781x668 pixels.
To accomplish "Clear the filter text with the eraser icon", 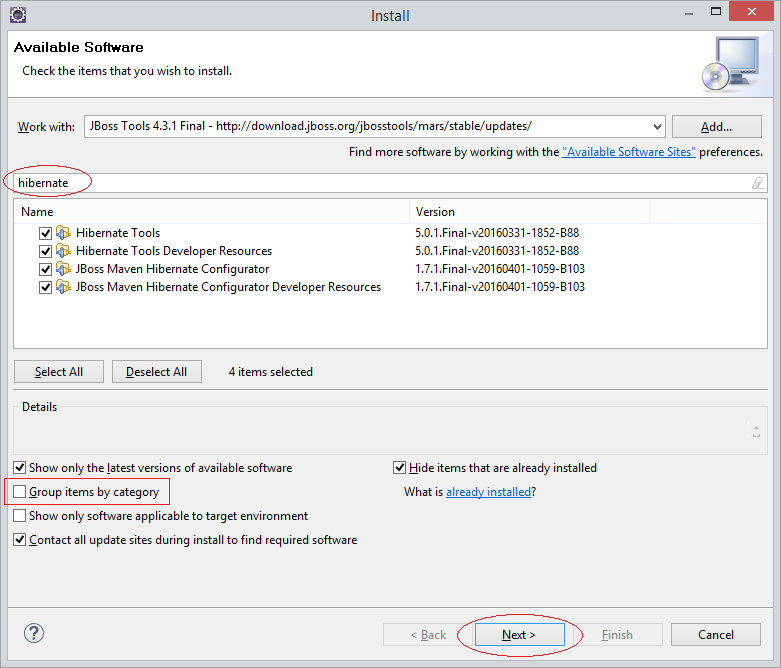I will (x=758, y=183).
